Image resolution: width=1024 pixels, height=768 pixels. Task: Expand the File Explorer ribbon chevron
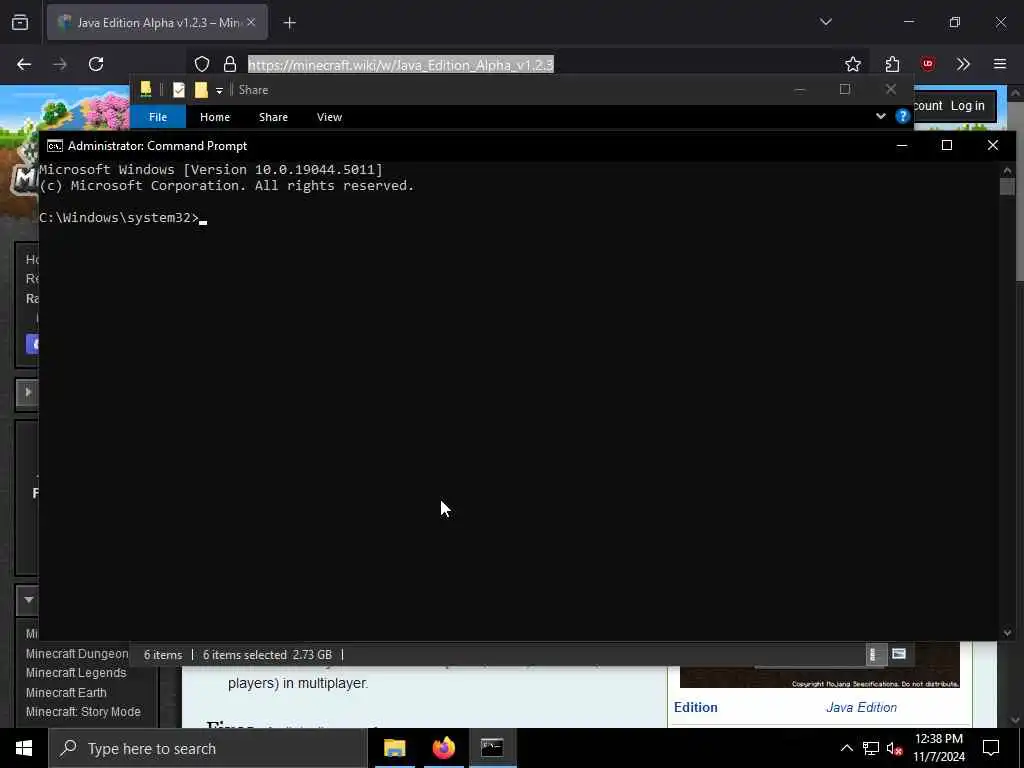point(880,116)
